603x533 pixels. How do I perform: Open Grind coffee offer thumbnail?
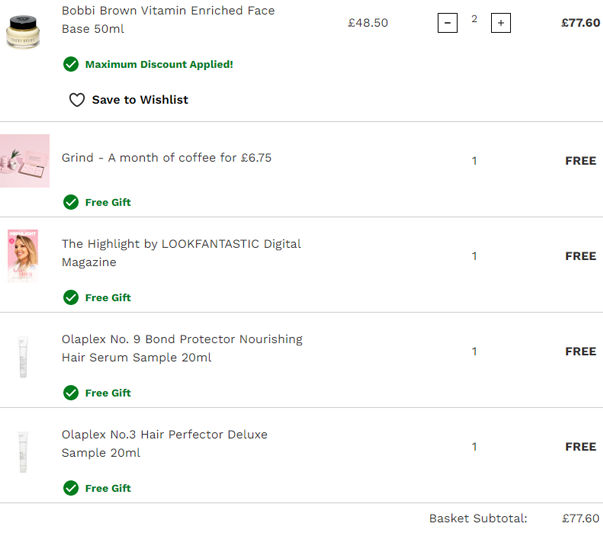point(25,161)
